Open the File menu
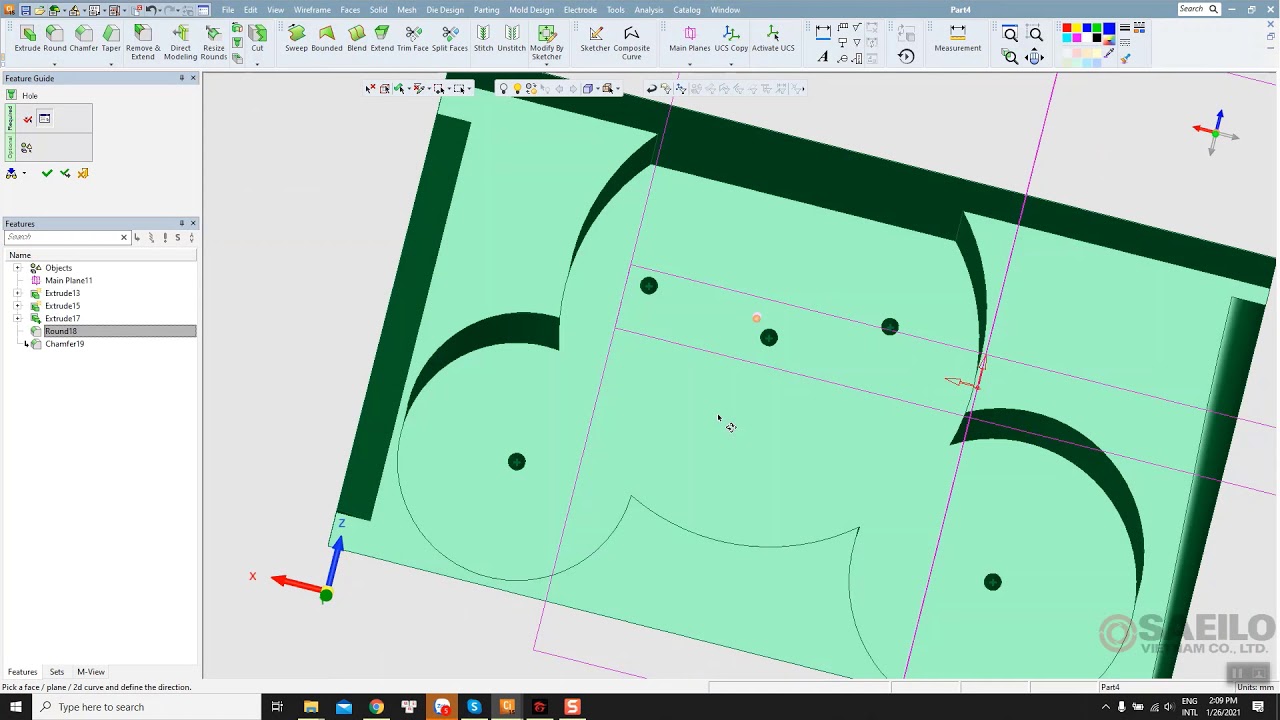 click(228, 10)
